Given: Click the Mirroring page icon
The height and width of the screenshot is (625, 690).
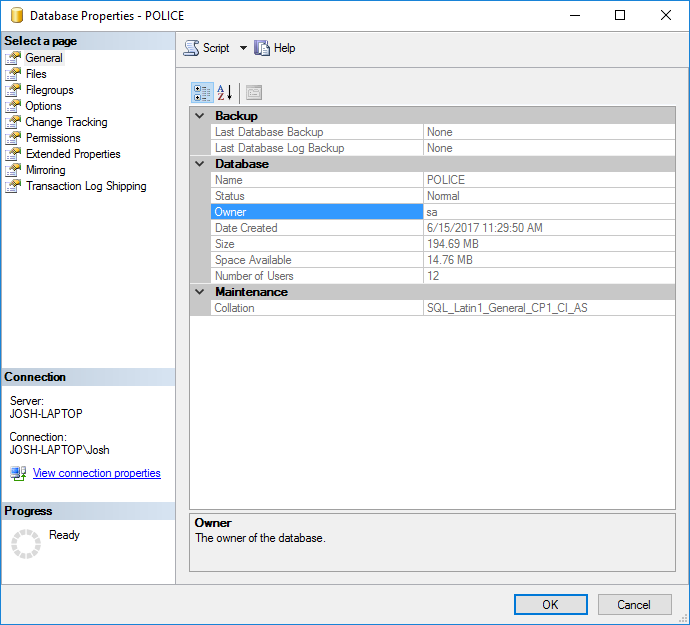Looking at the screenshot, I should click(x=13, y=170).
